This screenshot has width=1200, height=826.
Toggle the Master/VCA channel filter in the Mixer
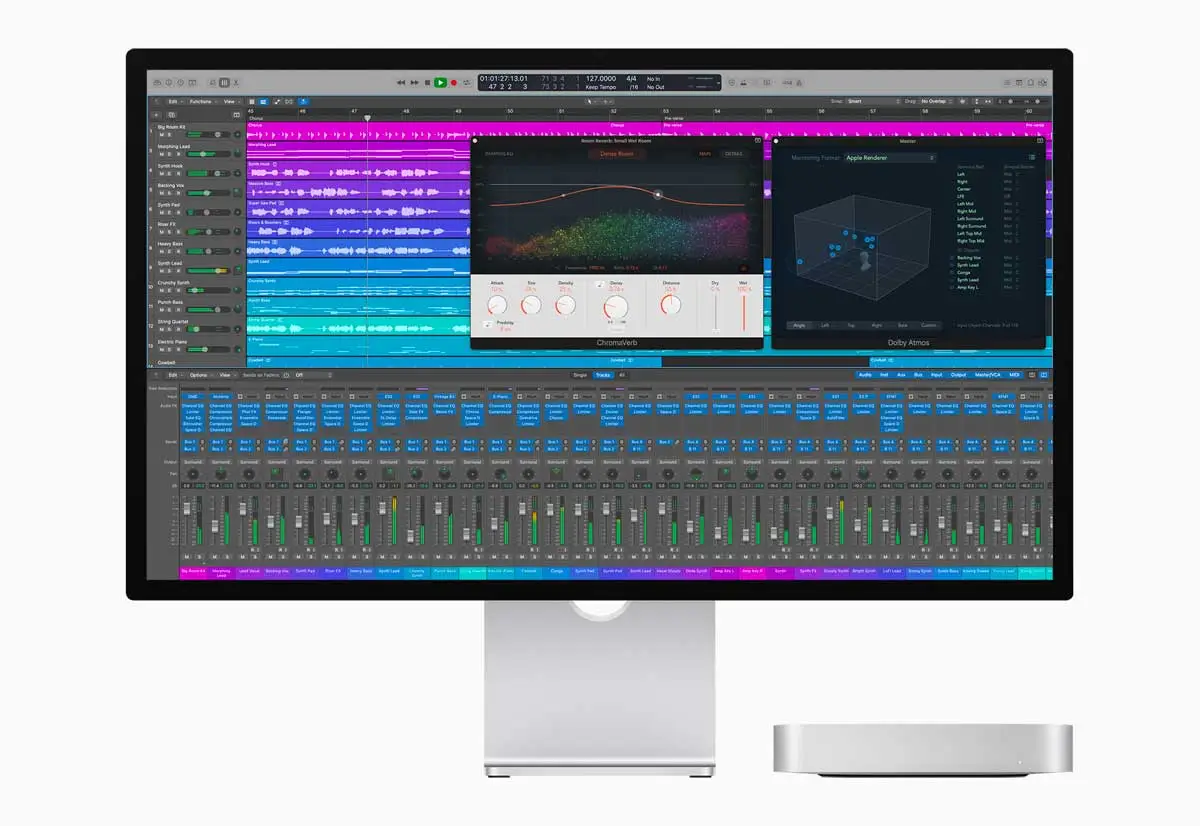(x=988, y=375)
